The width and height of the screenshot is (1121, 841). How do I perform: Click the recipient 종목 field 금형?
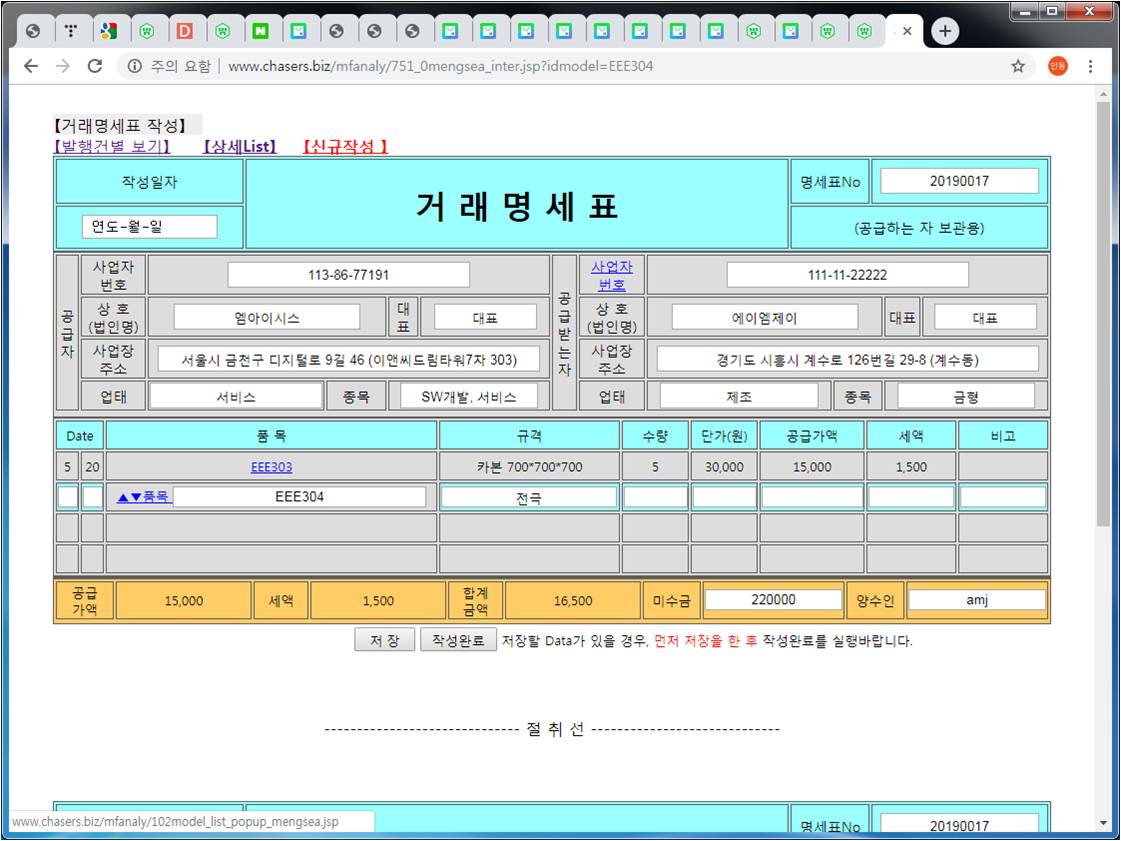pos(966,396)
